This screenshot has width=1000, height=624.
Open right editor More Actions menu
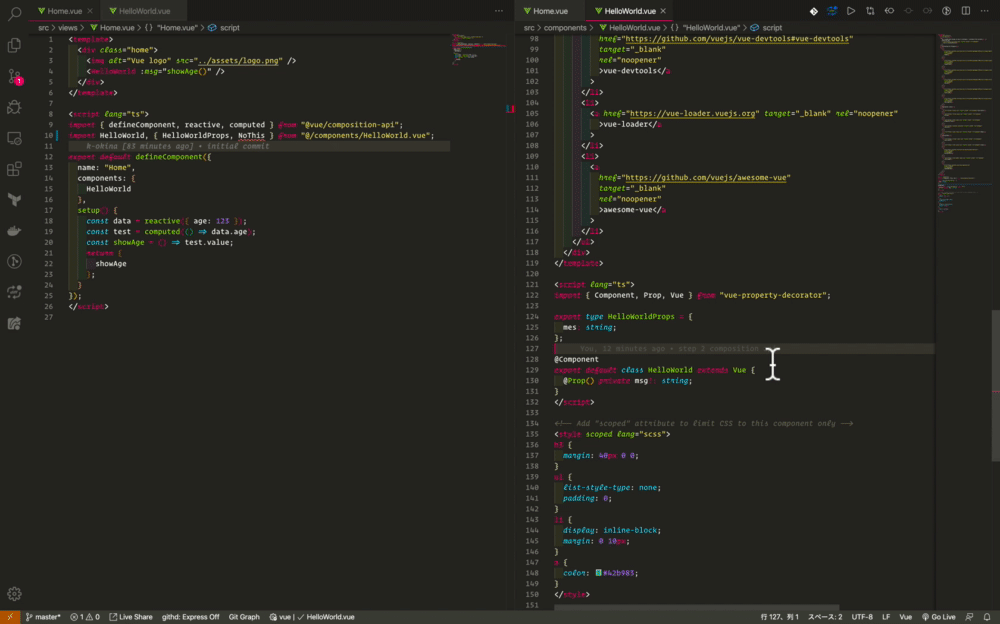985,11
